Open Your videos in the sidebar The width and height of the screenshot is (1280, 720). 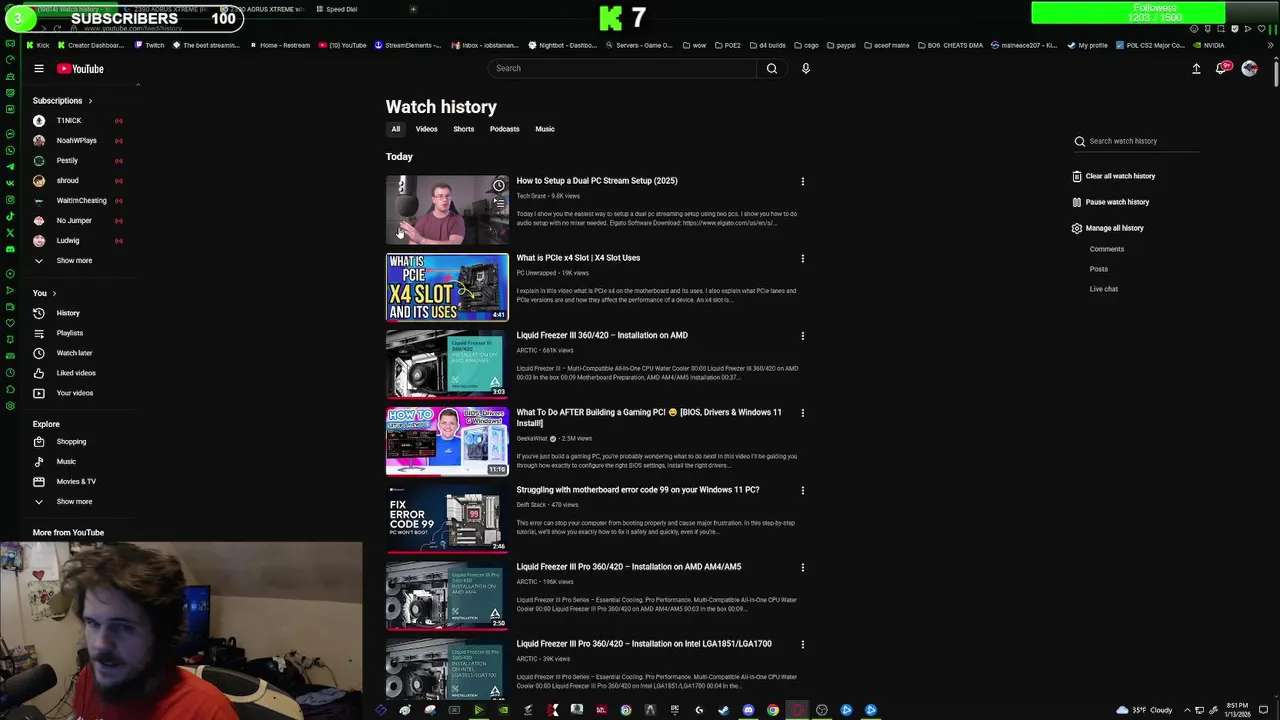[x=75, y=393]
